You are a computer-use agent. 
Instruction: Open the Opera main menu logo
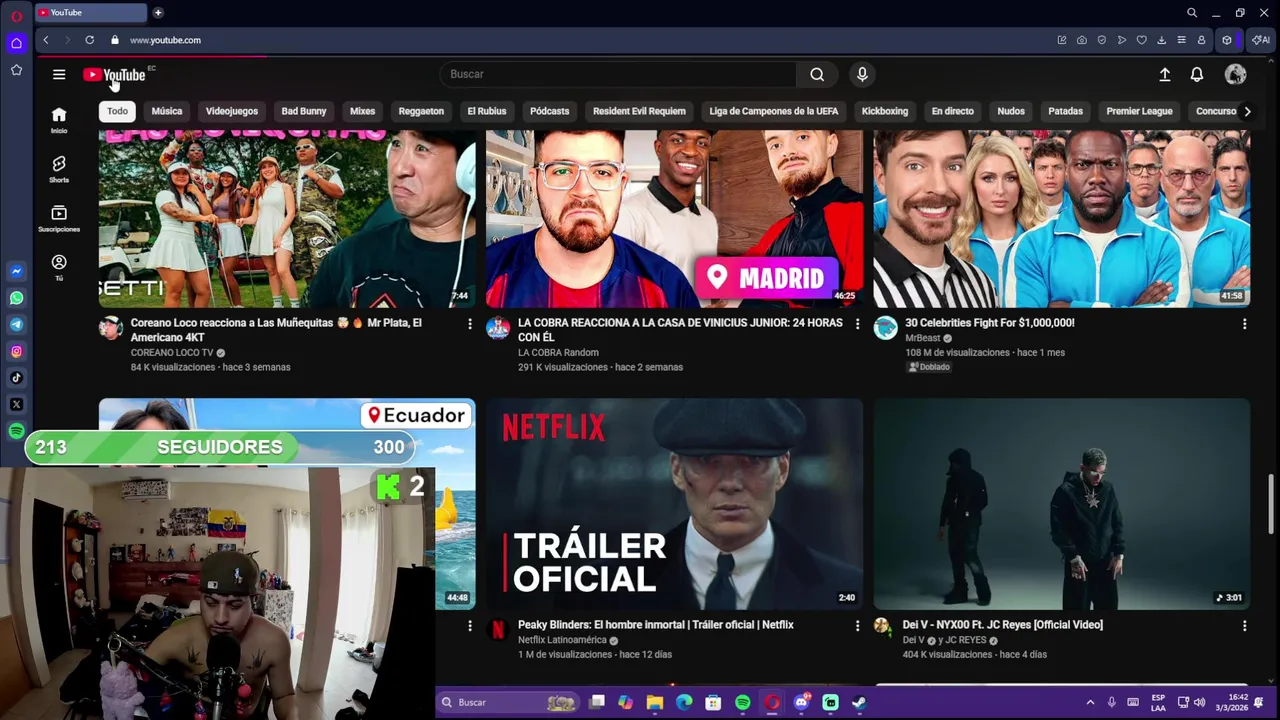16,15
